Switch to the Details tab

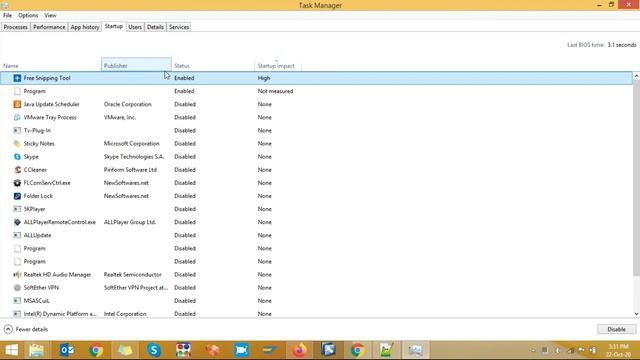(155, 27)
